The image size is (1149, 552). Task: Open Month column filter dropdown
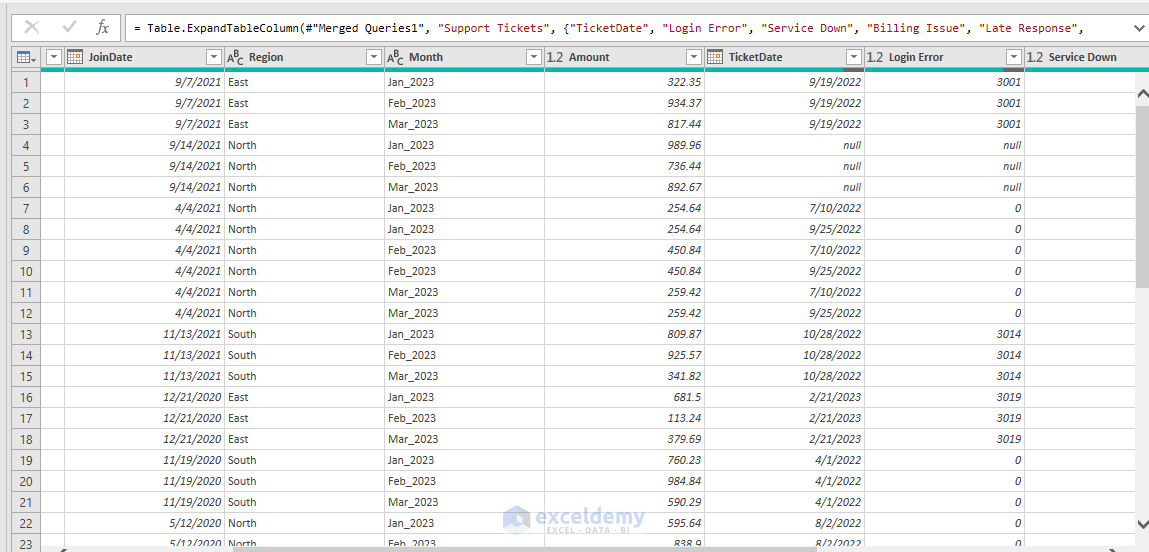[x=534, y=57]
